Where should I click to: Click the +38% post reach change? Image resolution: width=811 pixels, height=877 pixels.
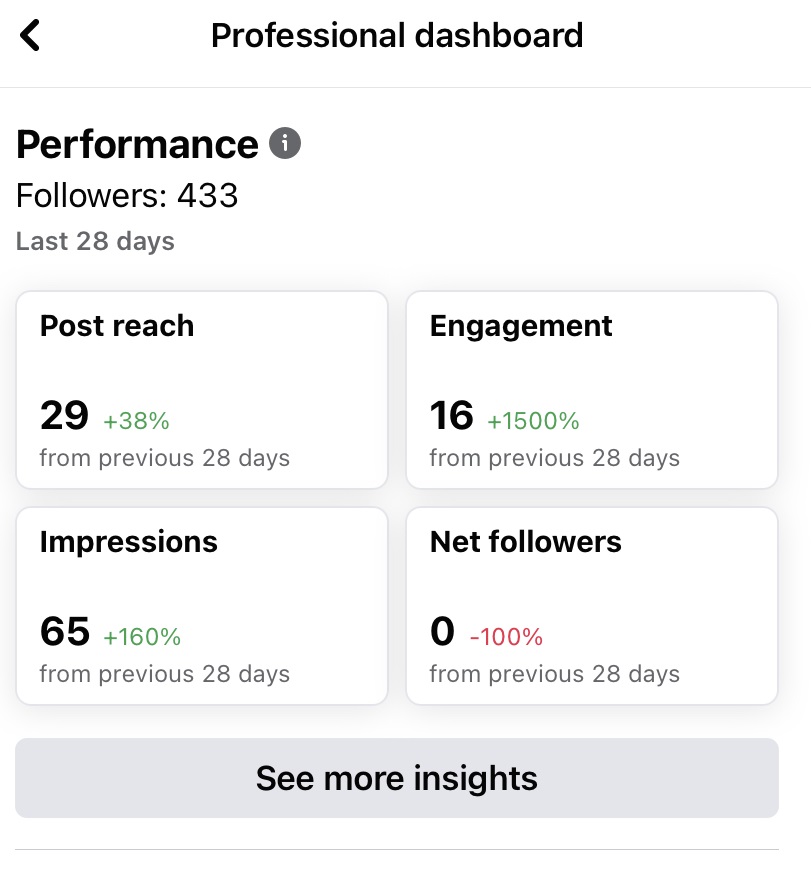click(x=137, y=421)
